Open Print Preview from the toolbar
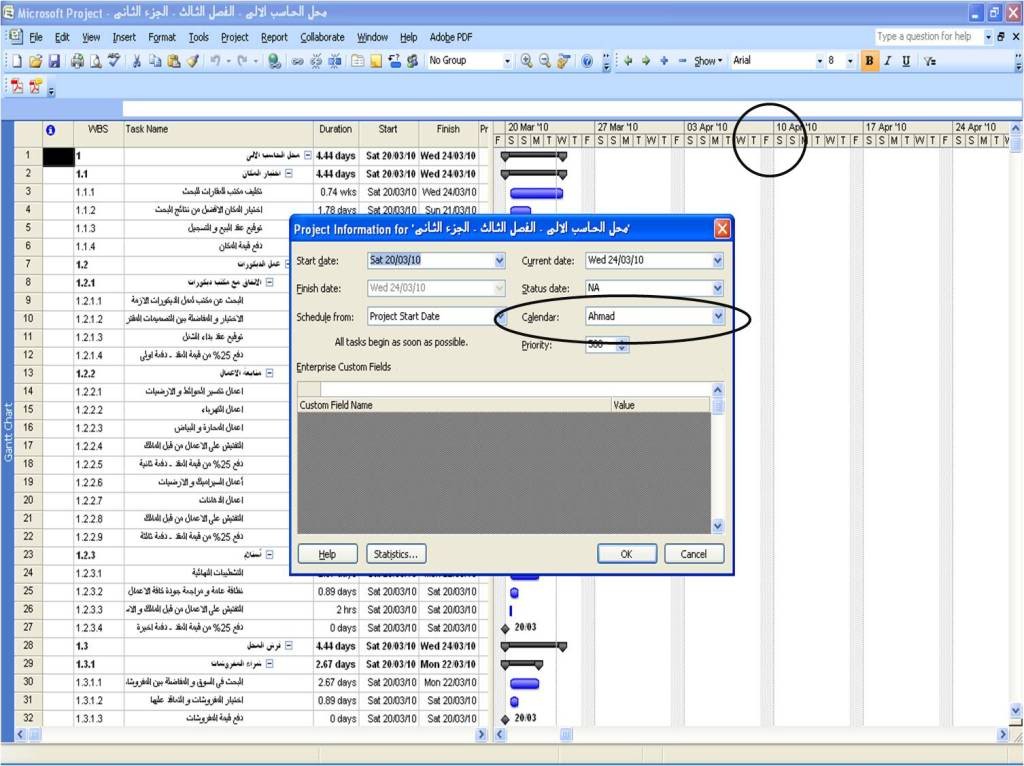Image resolution: width=1024 pixels, height=766 pixels. coord(95,61)
